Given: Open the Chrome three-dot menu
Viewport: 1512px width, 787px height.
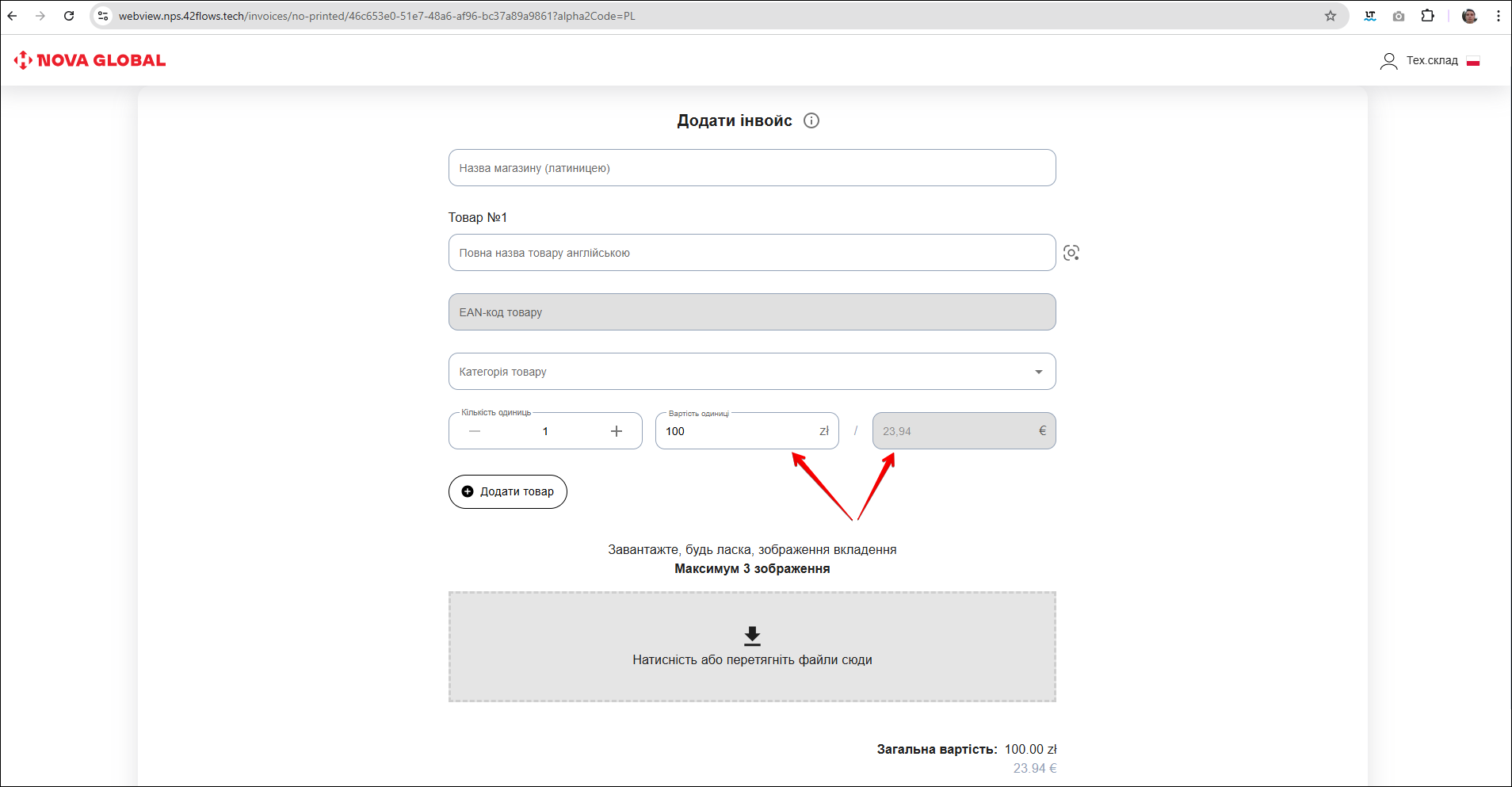Looking at the screenshot, I should pyautogui.click(x=1498, y=16).
